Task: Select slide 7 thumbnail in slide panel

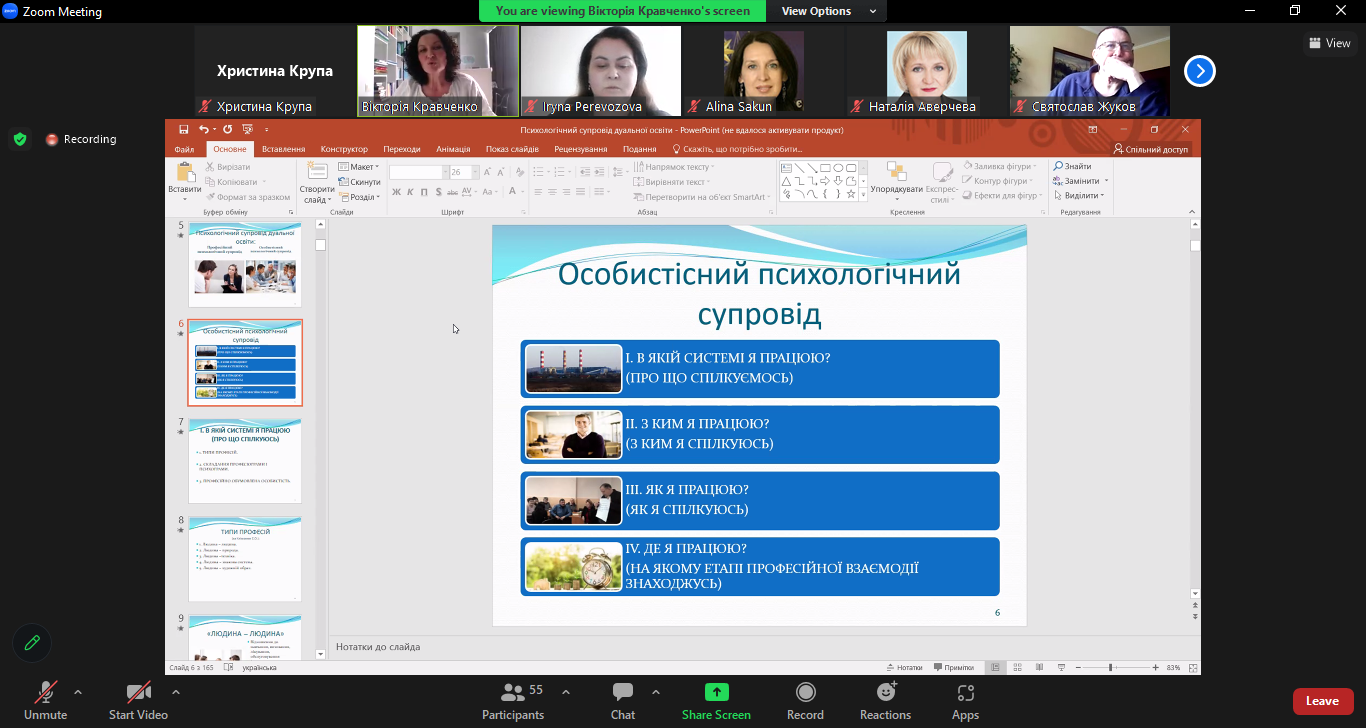Action: click(245, 461)
